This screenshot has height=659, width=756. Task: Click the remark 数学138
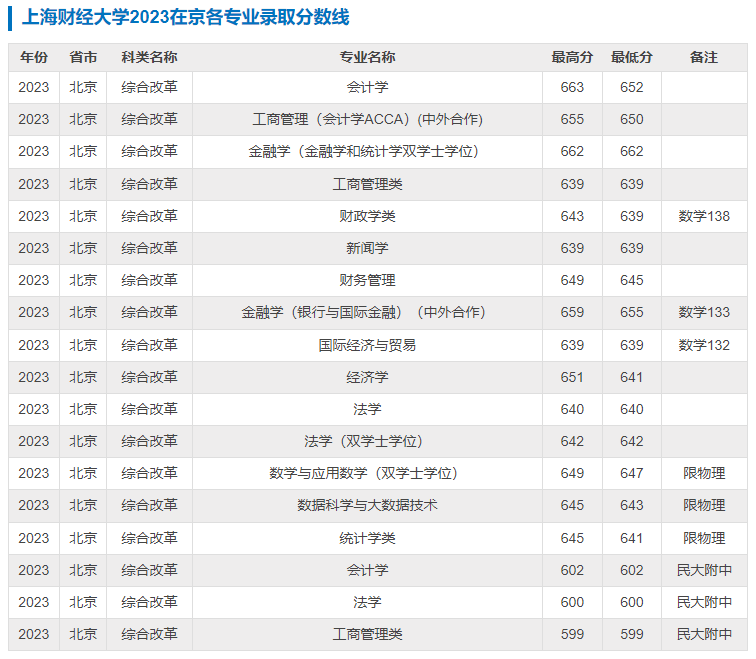coord(704,216)
